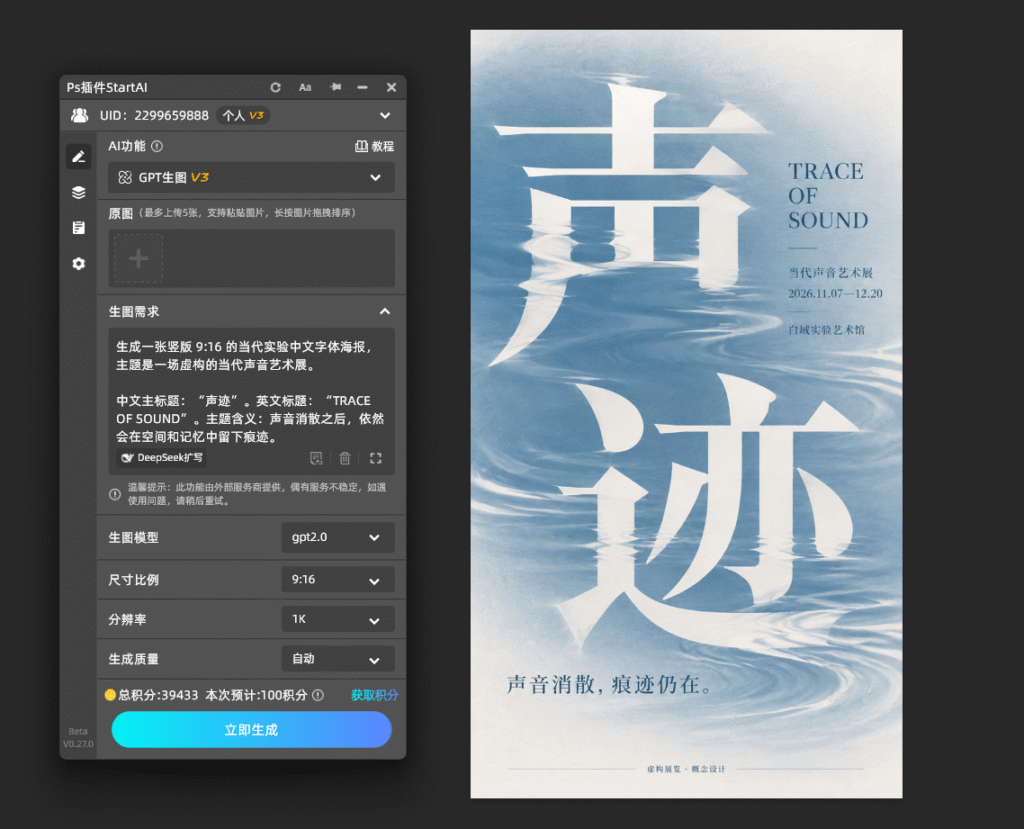Open the 尺寸比例 9:16 dropdown
Screen dimensions: 1024x829
338,579
